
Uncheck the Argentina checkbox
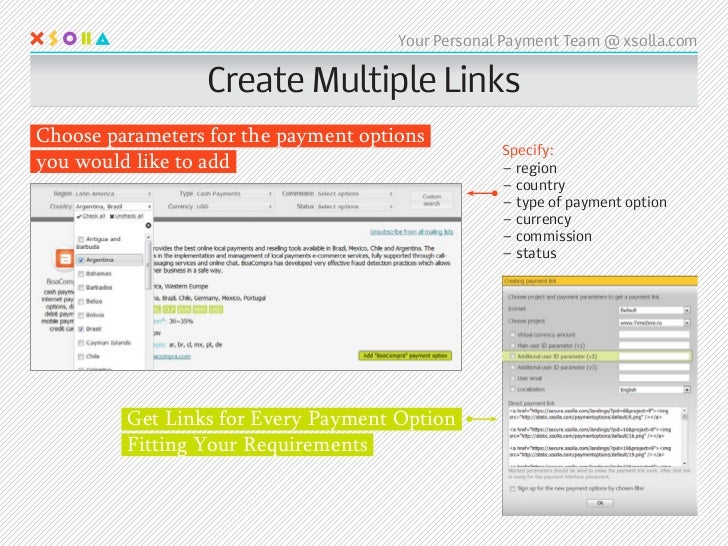point(81,260)
